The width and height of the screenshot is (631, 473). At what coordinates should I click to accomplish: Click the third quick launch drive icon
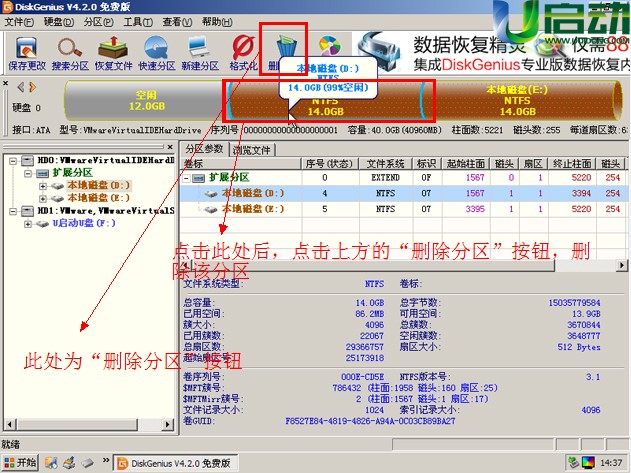88,463
